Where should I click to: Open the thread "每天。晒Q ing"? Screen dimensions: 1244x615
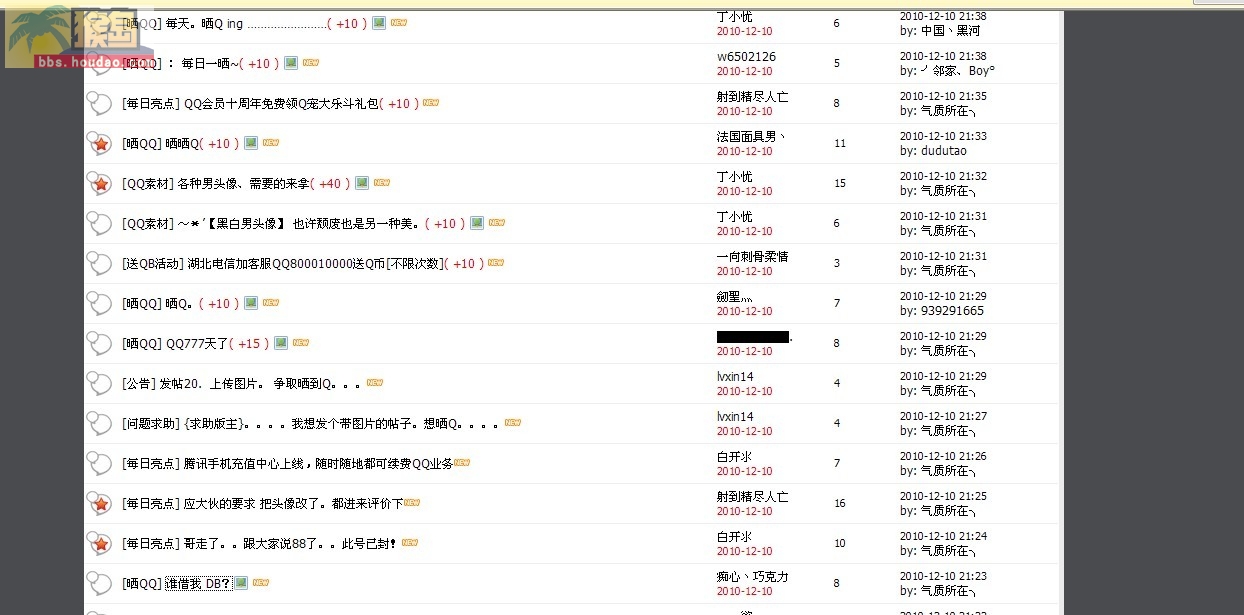click(x=245, y=23)
